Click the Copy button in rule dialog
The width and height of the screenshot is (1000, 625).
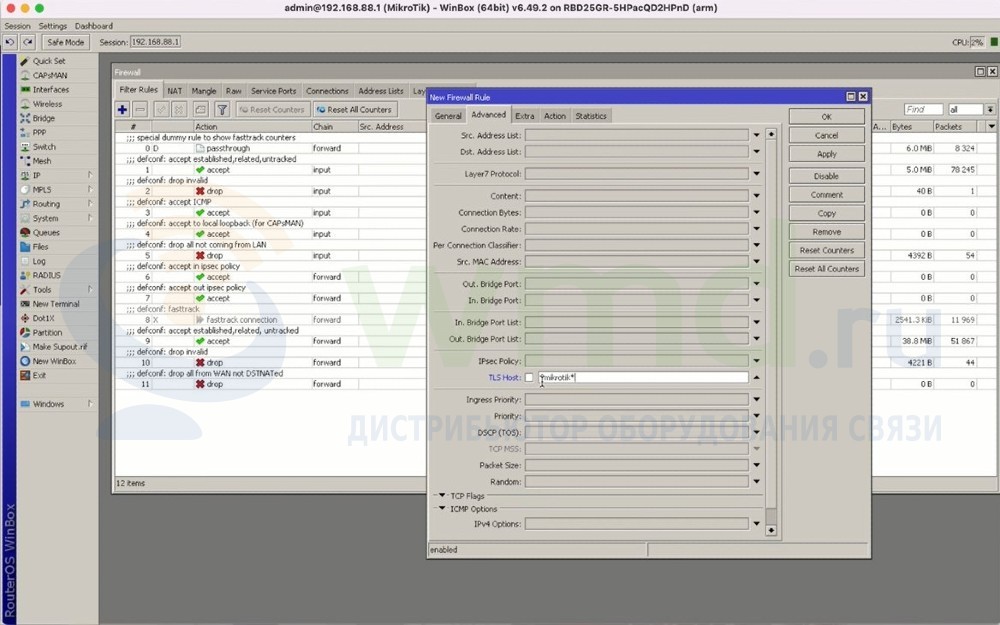click(x=827, y=213)
